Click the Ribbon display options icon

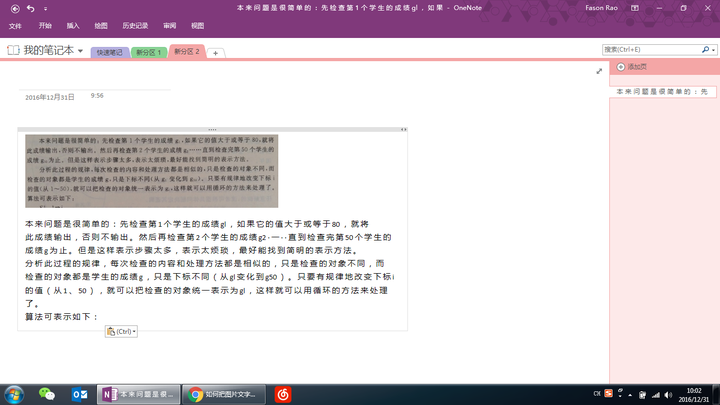coord(635,8)
